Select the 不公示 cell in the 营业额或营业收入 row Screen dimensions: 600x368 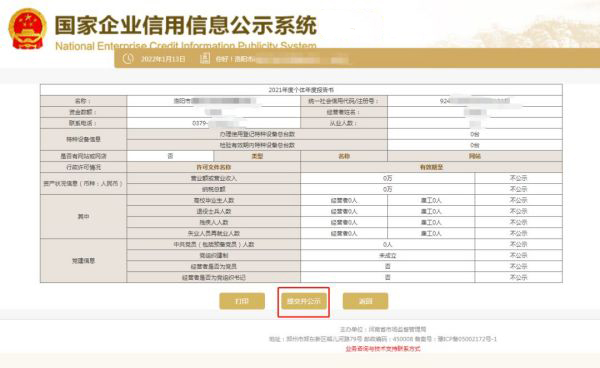pyautogui.click(x=518, y=178)
